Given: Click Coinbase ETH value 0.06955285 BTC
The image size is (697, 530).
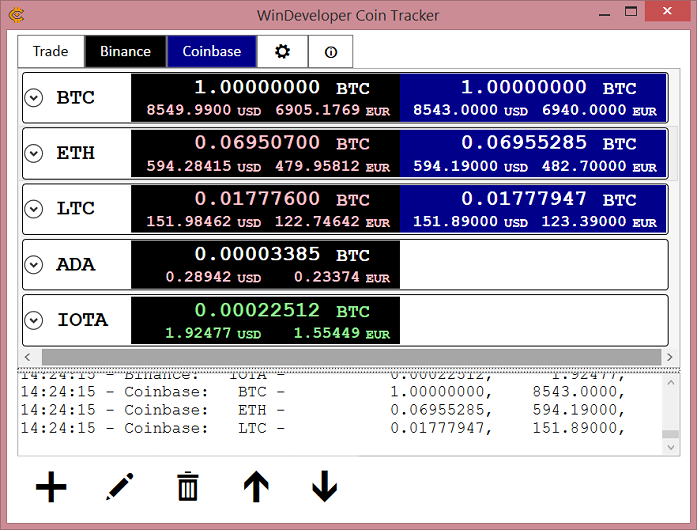Looking at the screenshot, I should click(549, 143).
